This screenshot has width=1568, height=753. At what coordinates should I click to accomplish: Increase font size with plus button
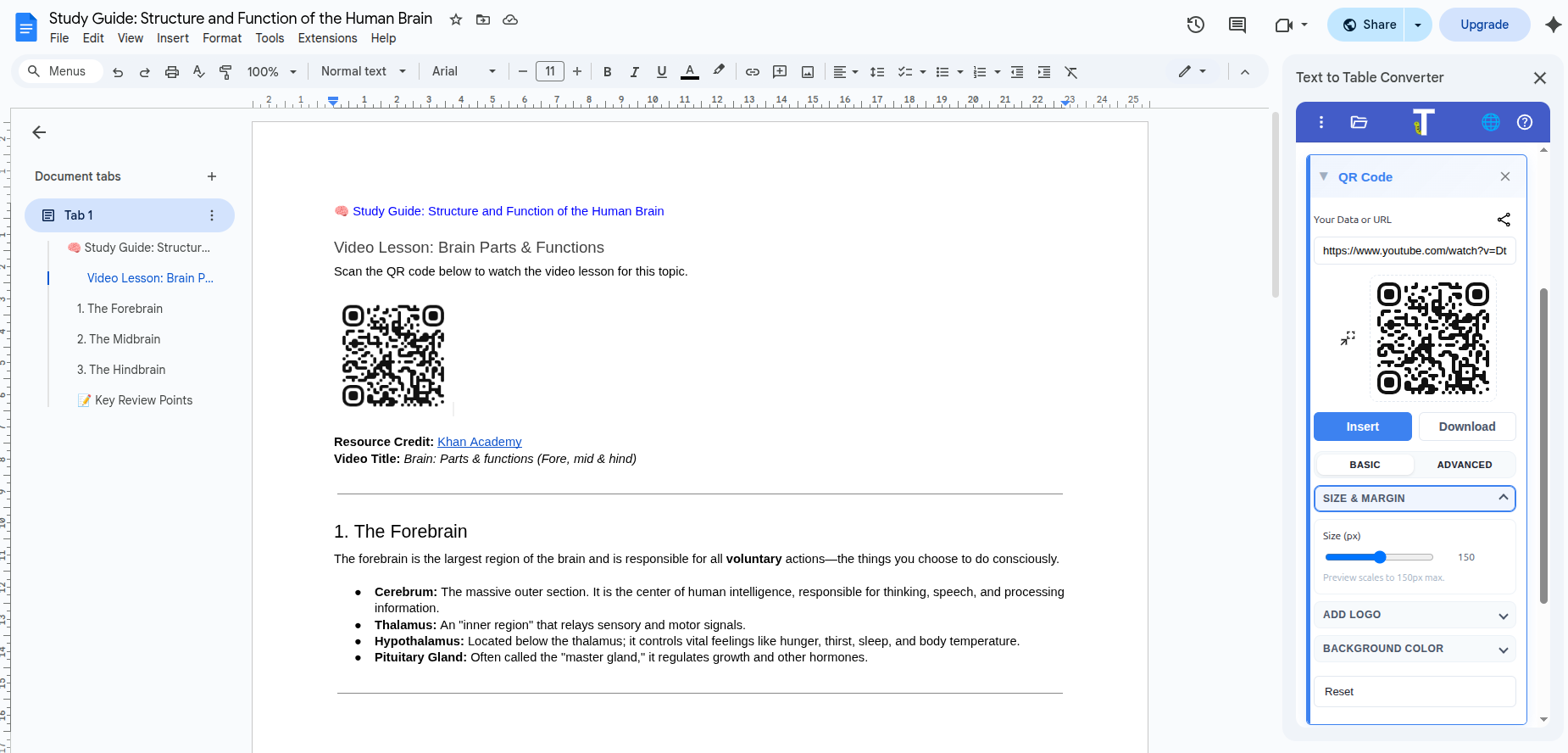pos(577,71)
